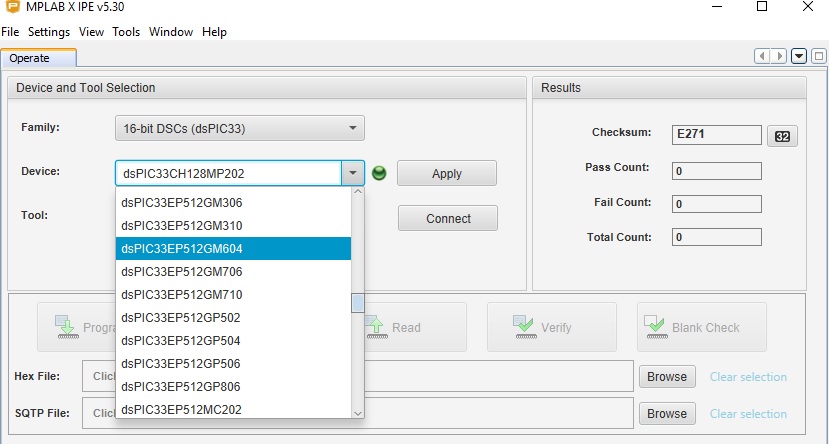Viewport: 829px width, 444px height.
Task: Collapse the Device dropdown arrow
Action: [x=353, y=173]
